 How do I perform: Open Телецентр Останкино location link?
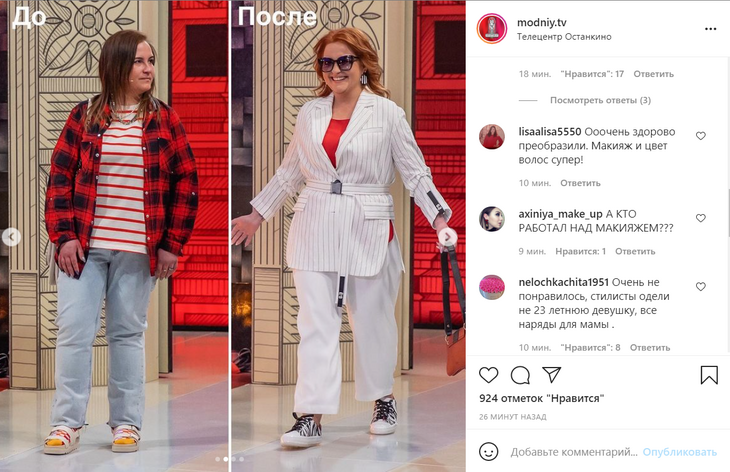[564, 37]
